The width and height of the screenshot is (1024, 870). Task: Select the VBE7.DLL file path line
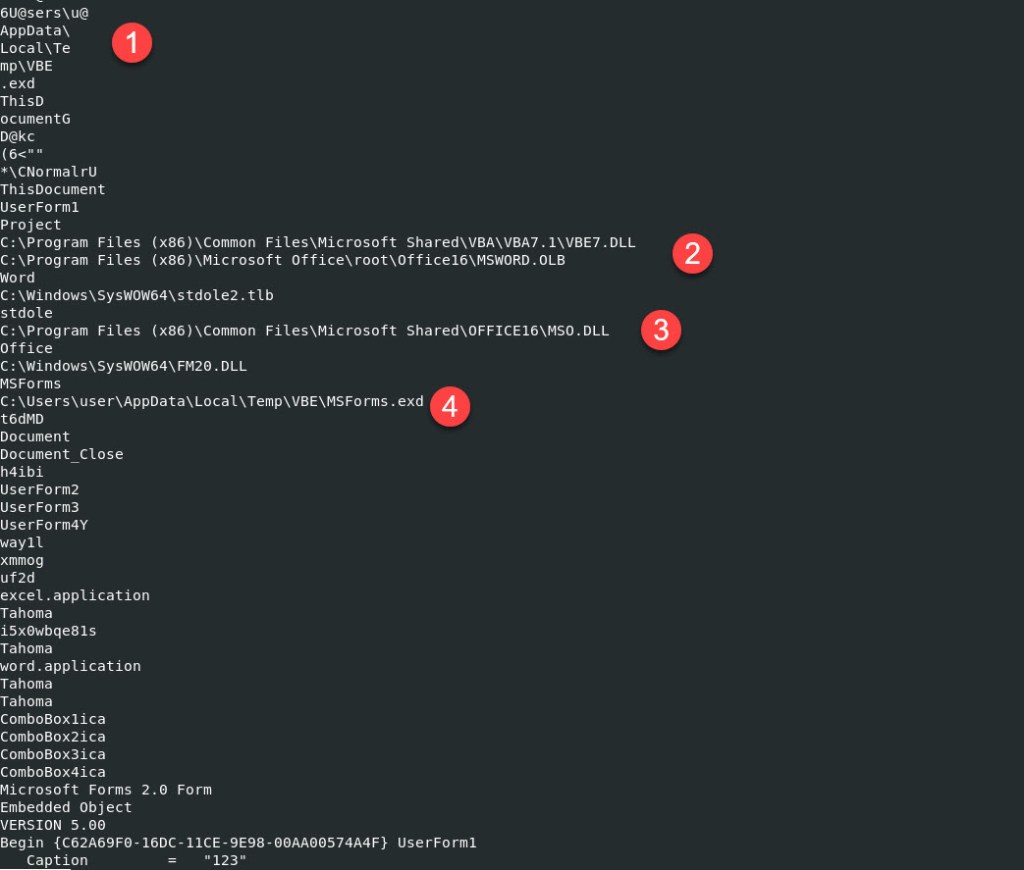pos(318,243)
